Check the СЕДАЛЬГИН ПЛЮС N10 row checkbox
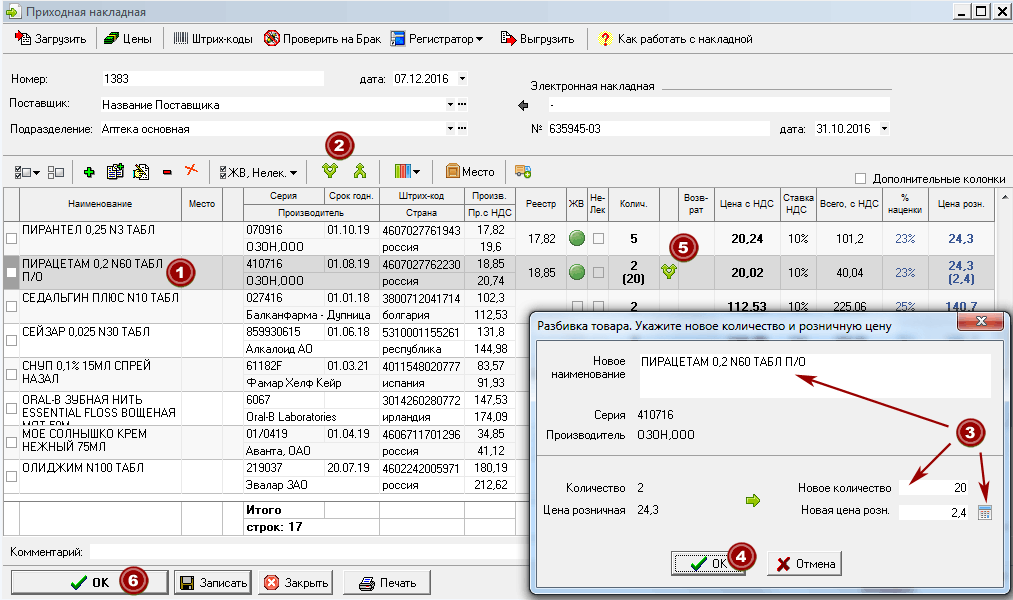Viewport: 1013px width, 600px height. (x=11, y=306)
